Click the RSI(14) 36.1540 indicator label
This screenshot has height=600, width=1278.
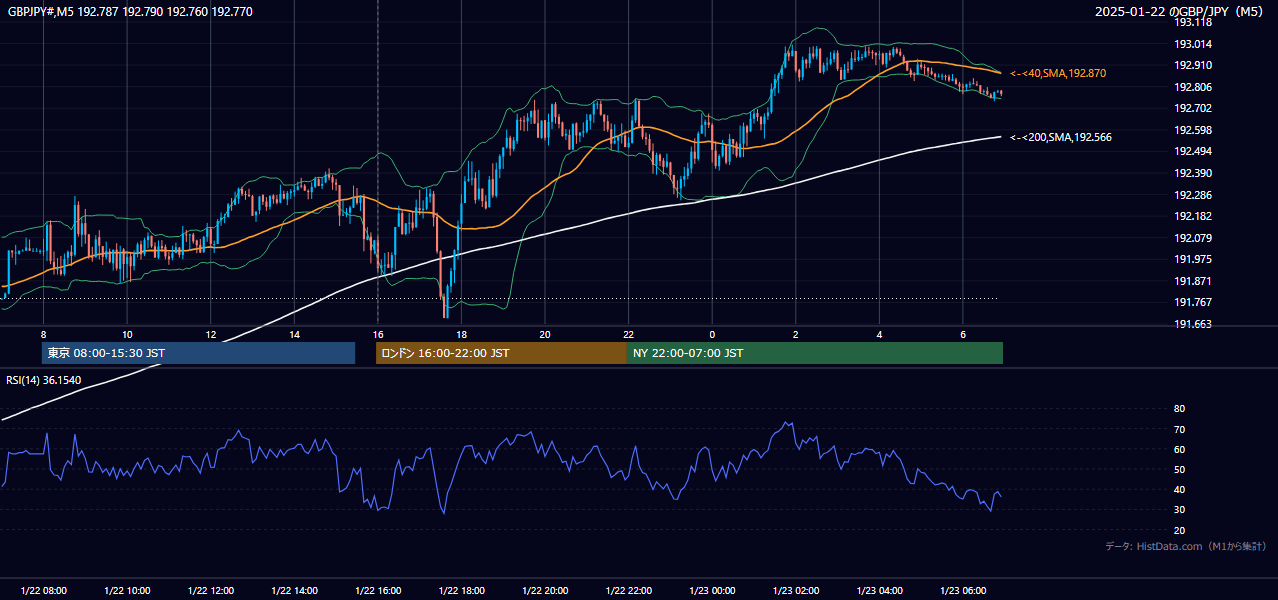(x=44, y=380)
